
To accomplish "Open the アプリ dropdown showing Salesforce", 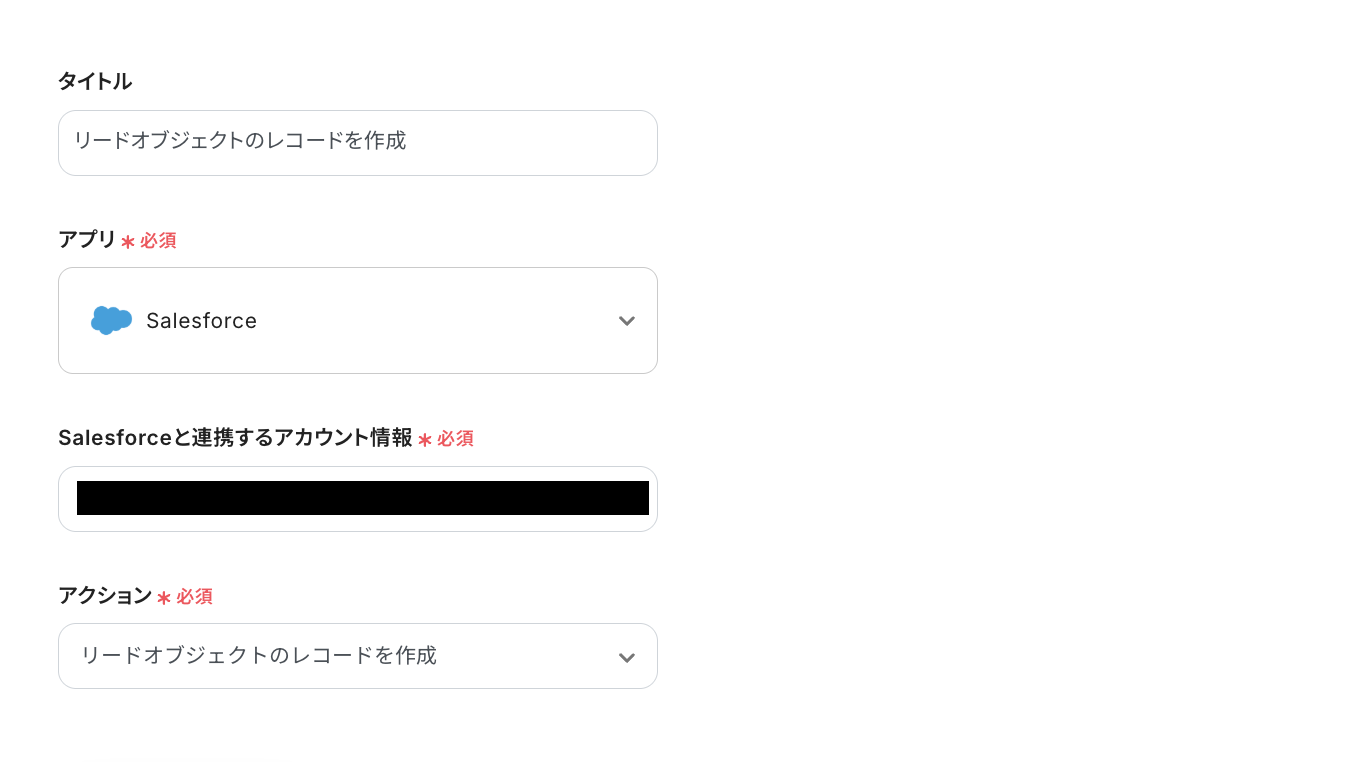I will [358, 320].
